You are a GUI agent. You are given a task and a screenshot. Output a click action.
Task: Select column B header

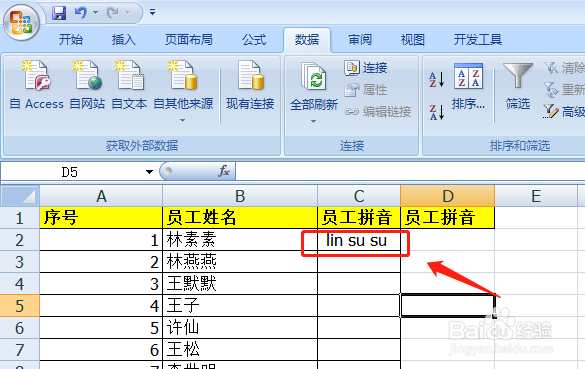coord(240,196)
